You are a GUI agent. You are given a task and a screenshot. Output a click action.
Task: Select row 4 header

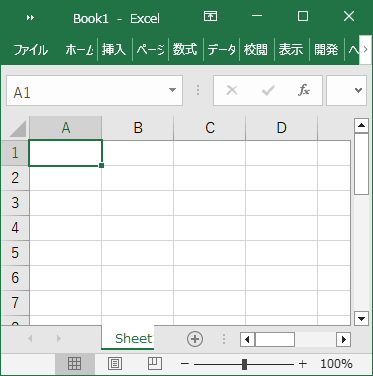point(15,228)
